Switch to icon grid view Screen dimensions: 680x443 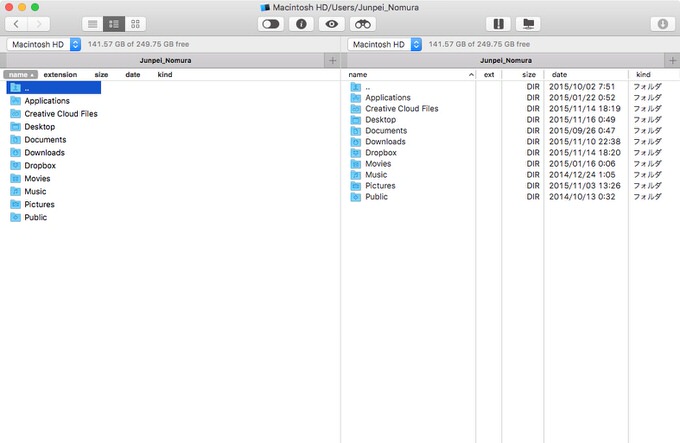136,23
